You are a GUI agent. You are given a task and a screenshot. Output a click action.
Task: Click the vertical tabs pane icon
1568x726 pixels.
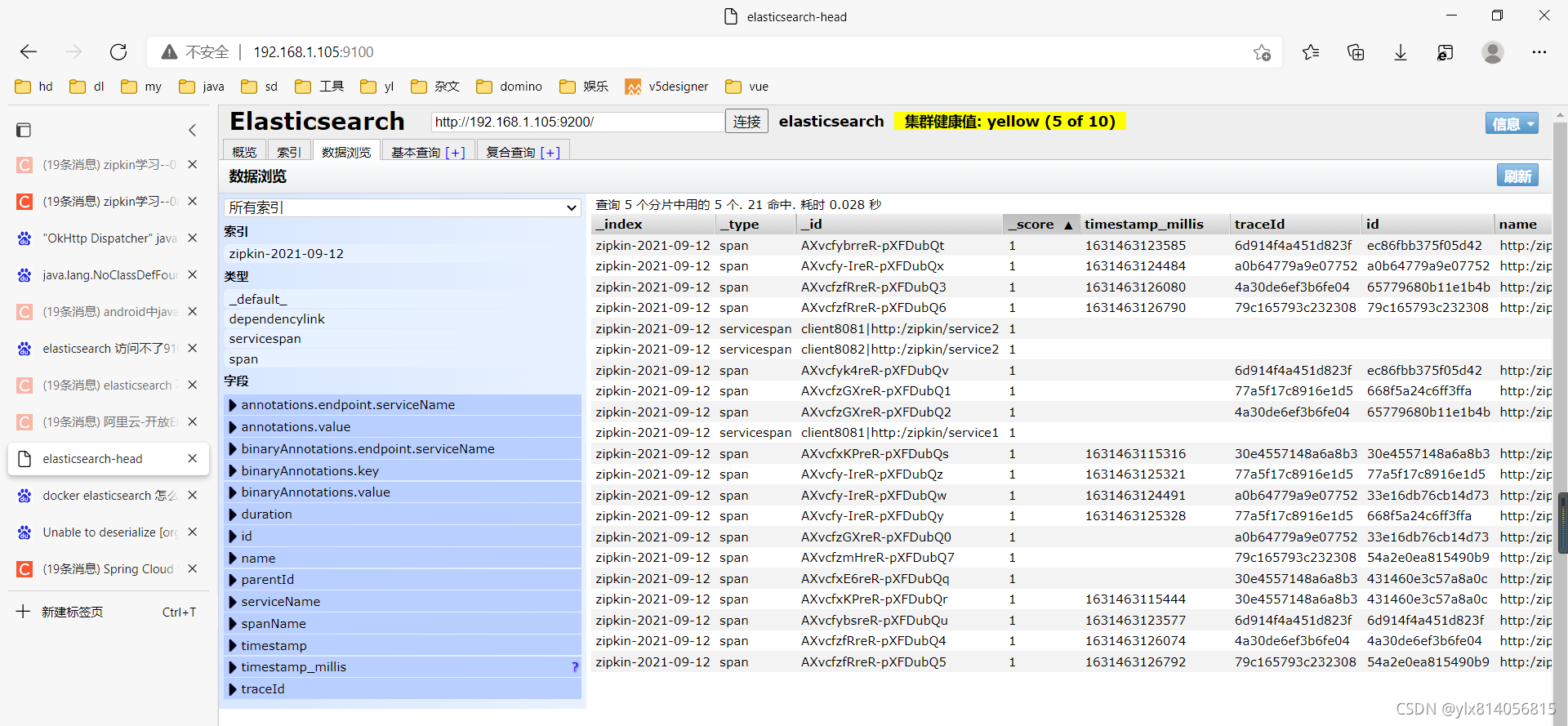(x=24, y=130)
